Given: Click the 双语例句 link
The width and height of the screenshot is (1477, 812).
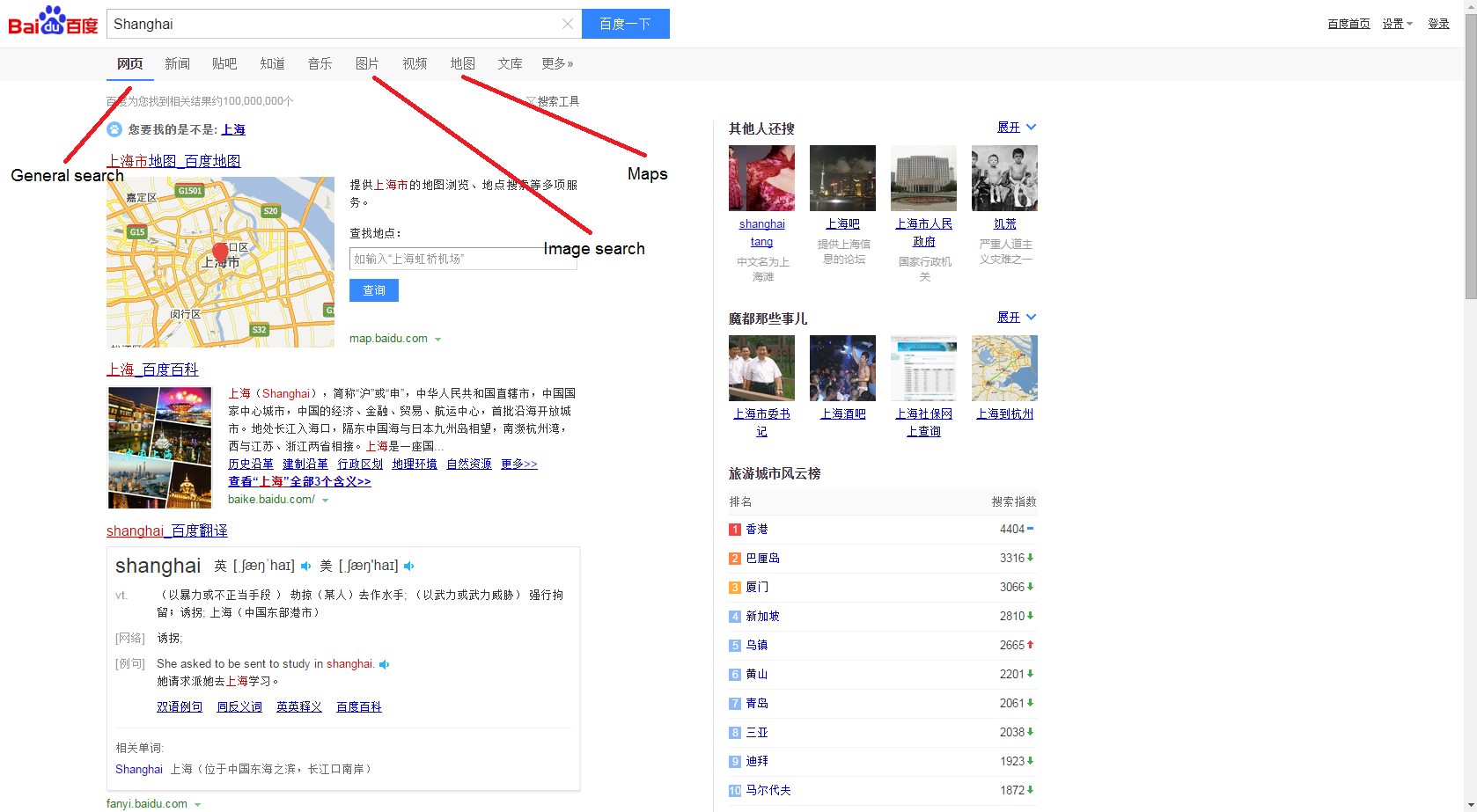Looking at the screenshot, I should point(180,706).
